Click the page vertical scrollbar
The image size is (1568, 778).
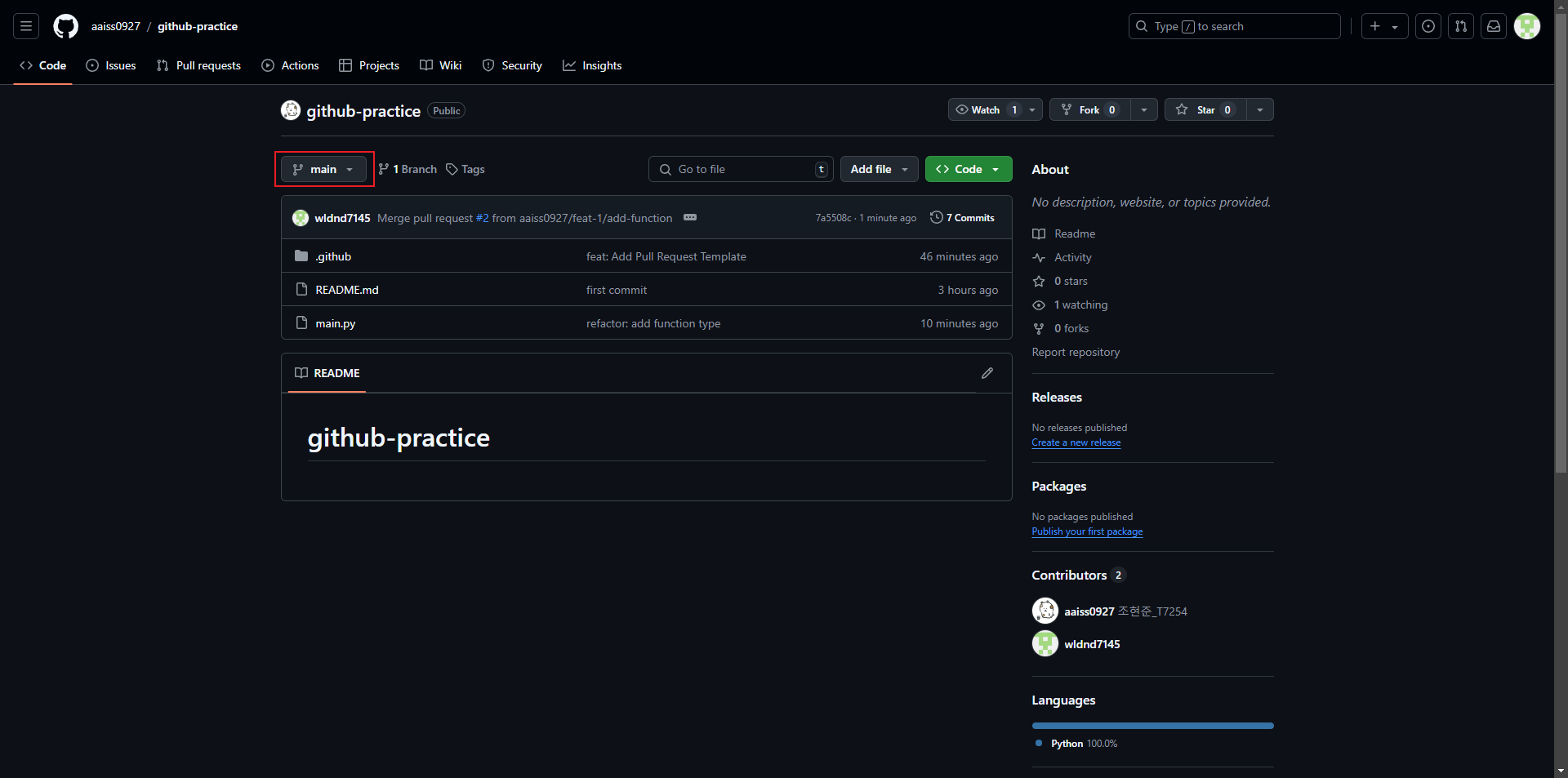[1561, 242]
